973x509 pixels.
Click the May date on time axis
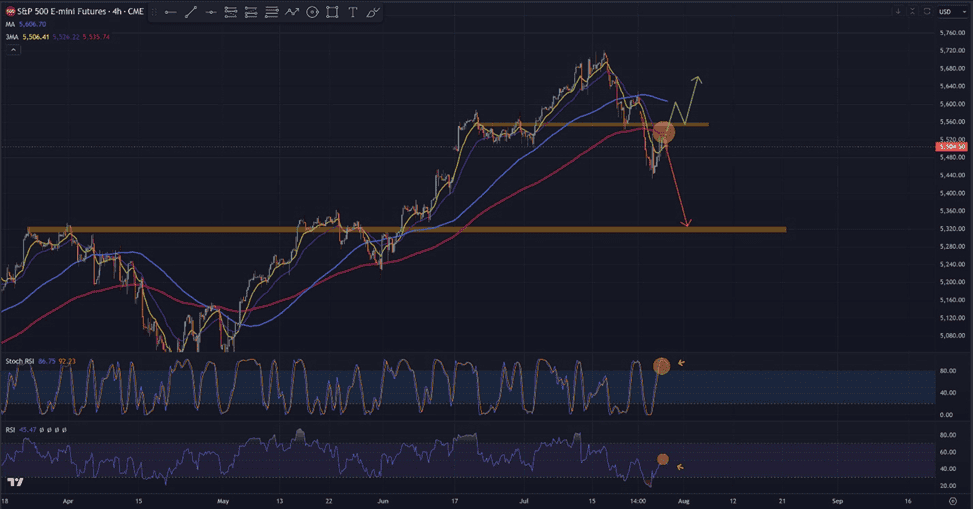coord(223,501)
